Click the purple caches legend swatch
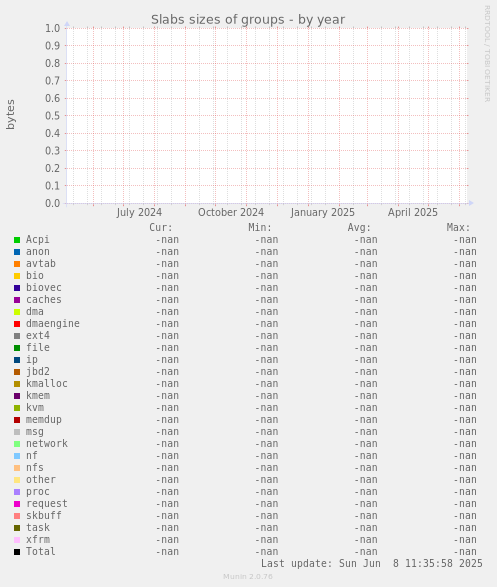The image size is (497, 587). click(17, 300)
